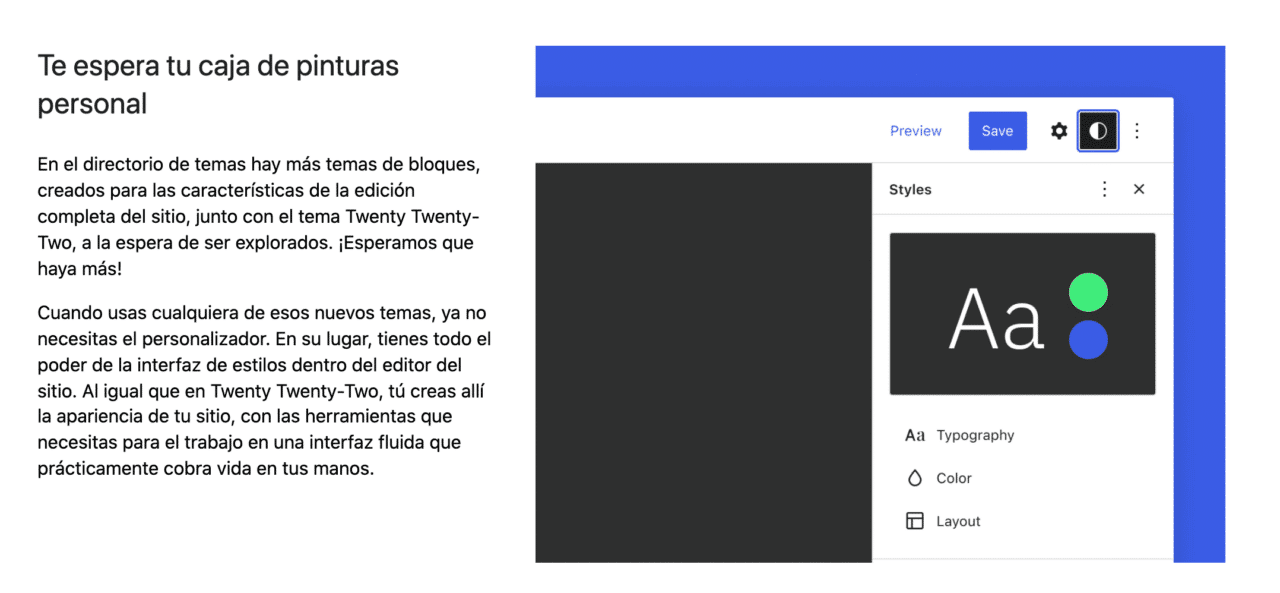1280x593 pixels.
Task: Select the Typography Aa icon in Styles panel
Action: (915, 435)
